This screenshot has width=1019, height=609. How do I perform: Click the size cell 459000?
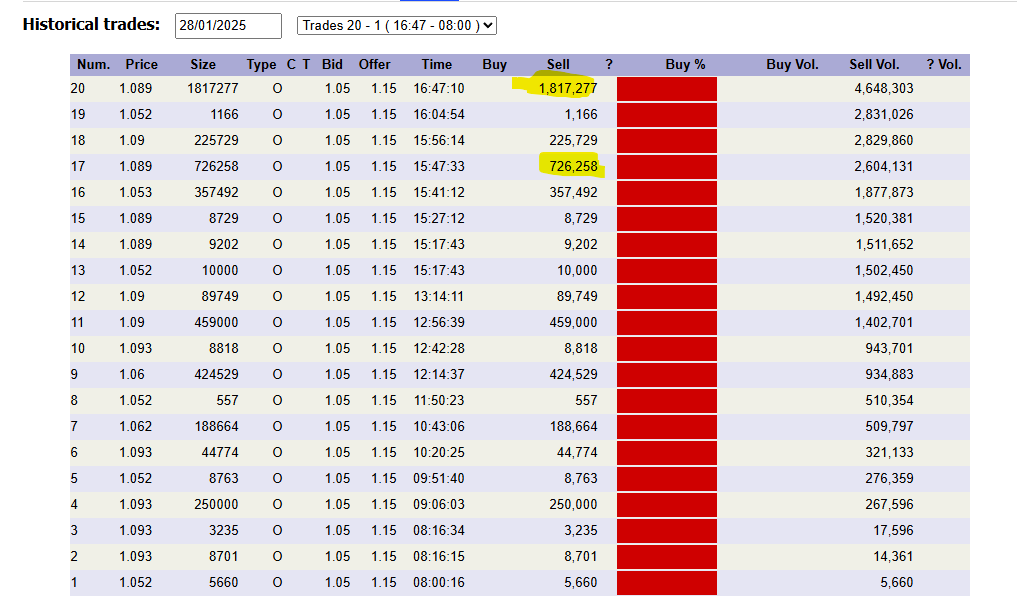(216, 322)
